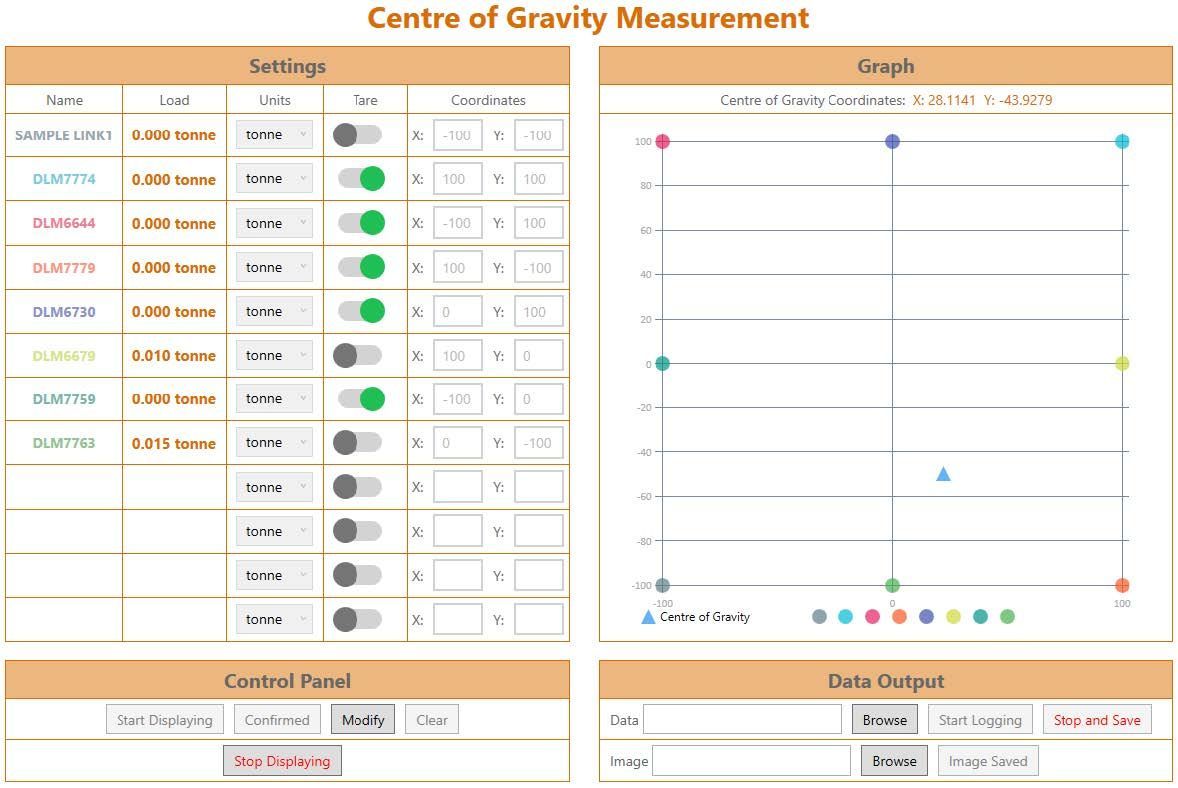1178x788 pixels.
Task: Click the gray dot in the graph legend
Action: click(819, 617)
